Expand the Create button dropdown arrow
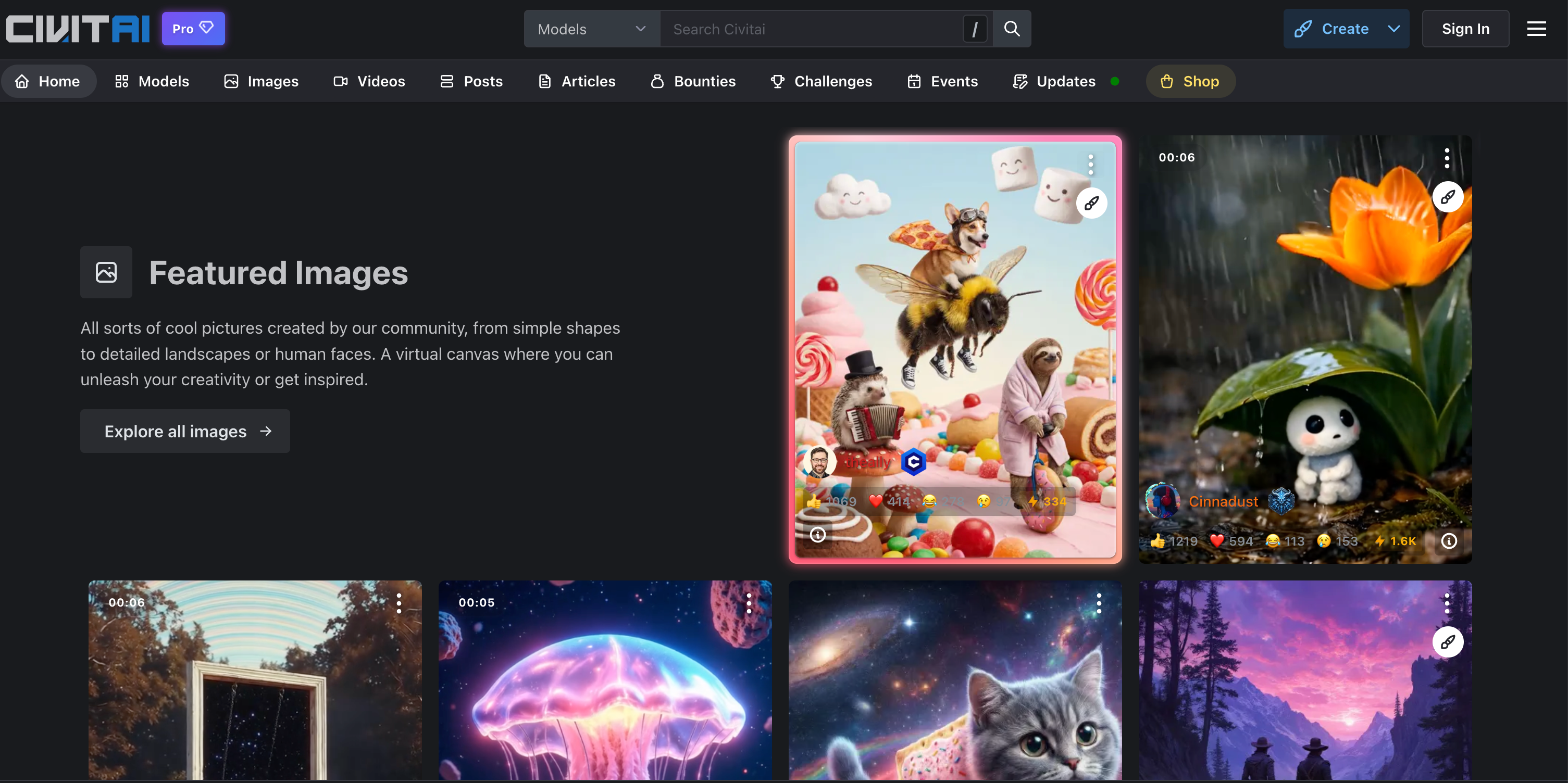This screenshot has height=783, width=1568. (1393, 29)
